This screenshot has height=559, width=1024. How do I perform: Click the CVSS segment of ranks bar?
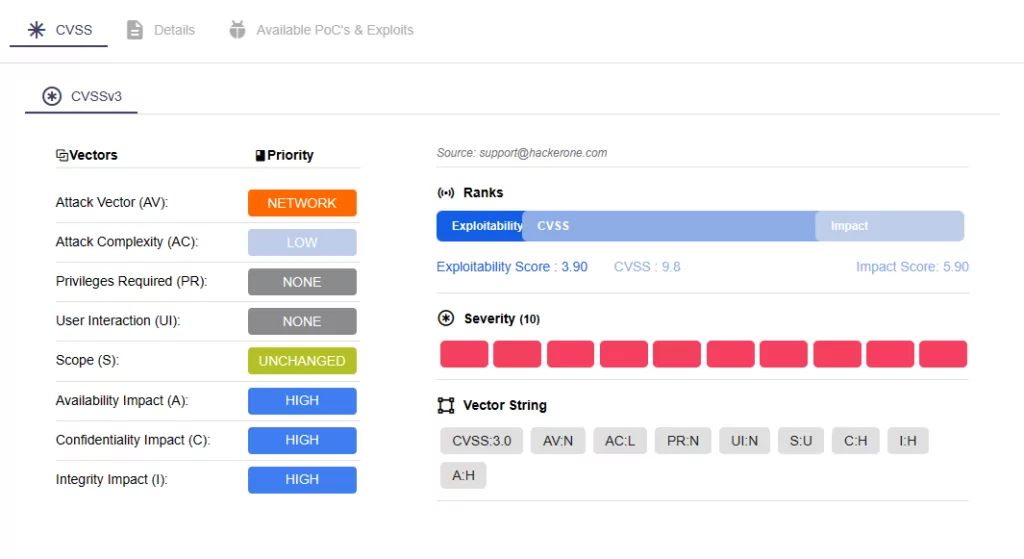coord(669,226)
